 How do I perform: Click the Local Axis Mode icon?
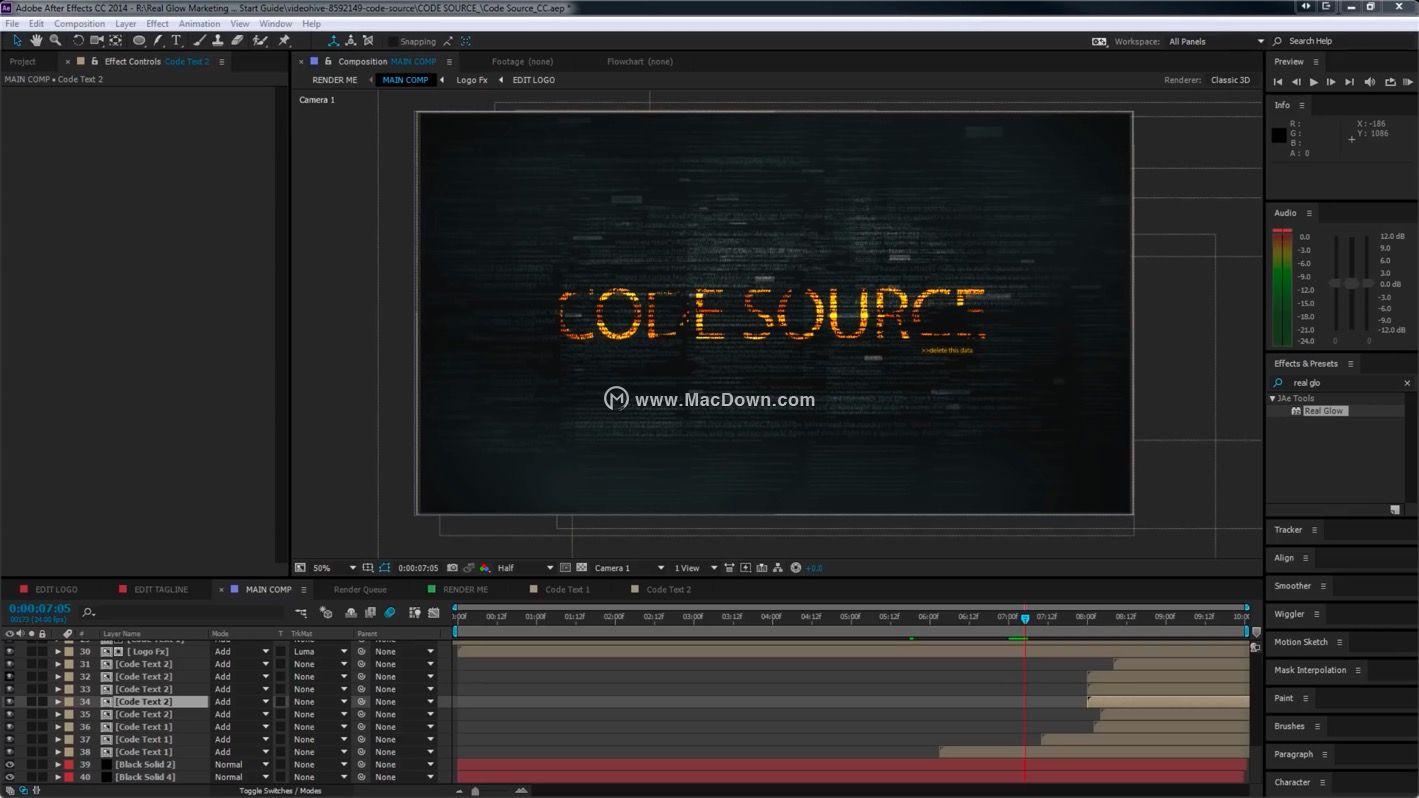point(333,41)
